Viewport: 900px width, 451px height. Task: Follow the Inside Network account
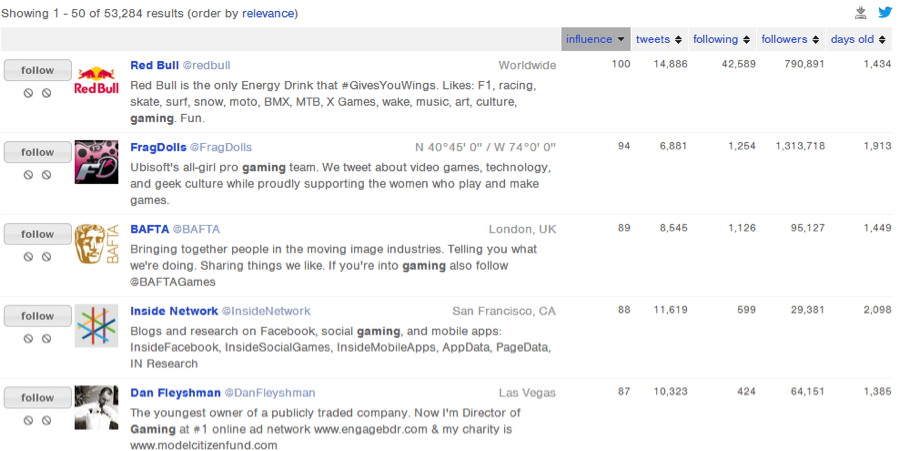tap(38, 316)
